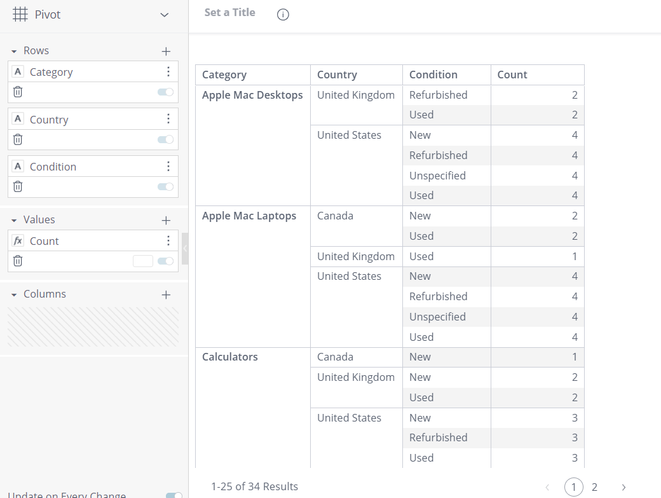Go to results page 2
661x498 pixels.
click(594, 487)
